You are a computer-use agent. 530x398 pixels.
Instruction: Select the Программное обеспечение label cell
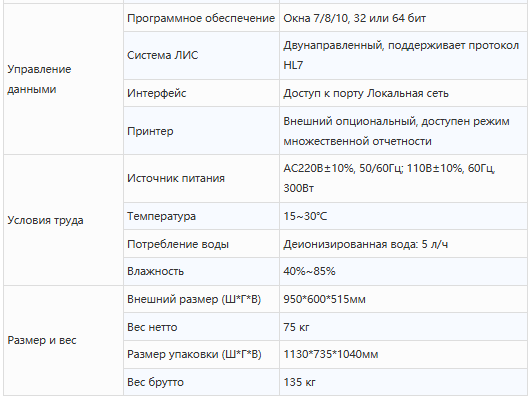pyautogui.click(x=201, y=18)
